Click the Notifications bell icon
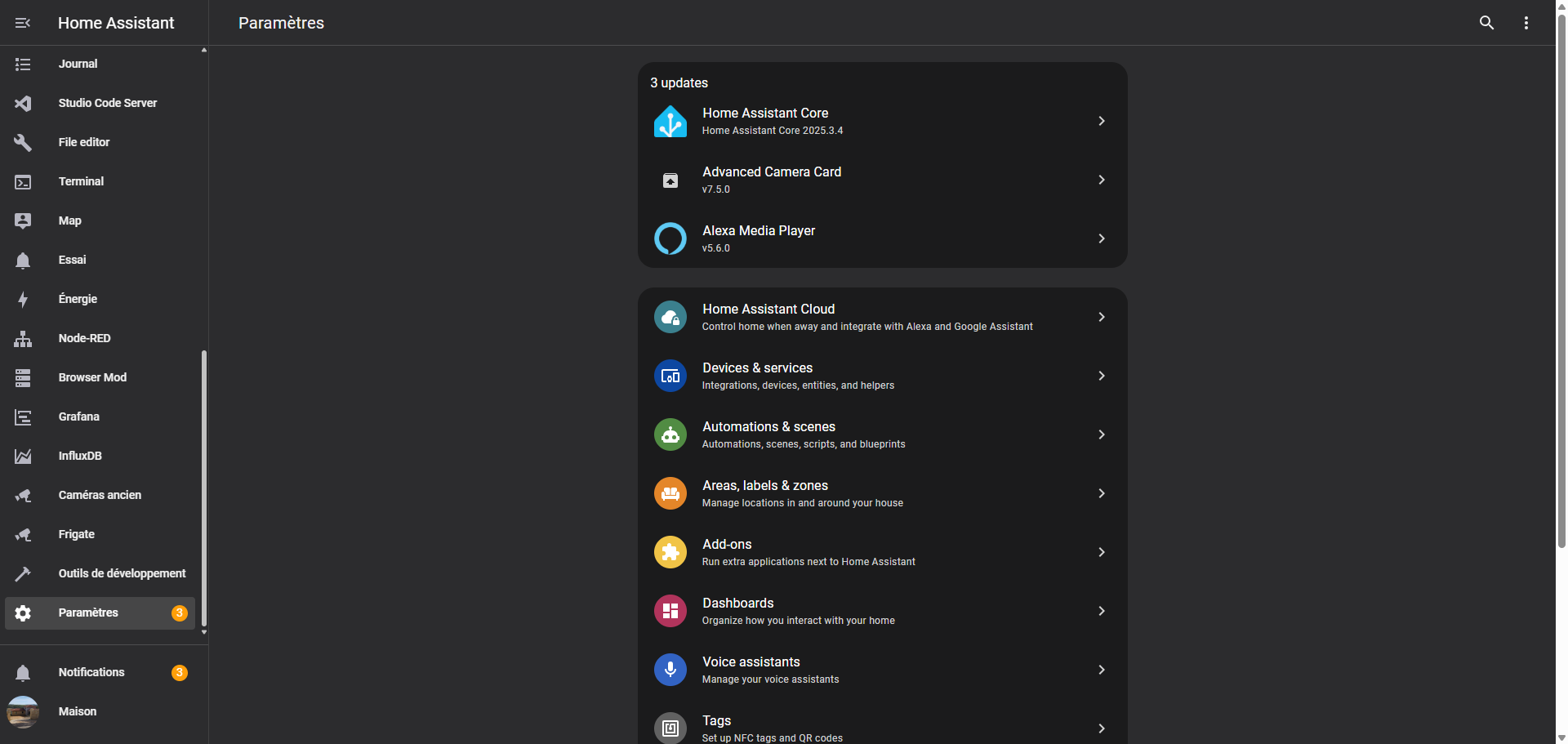The width and height of the screenshot is (1568, 744). (23, 672)
